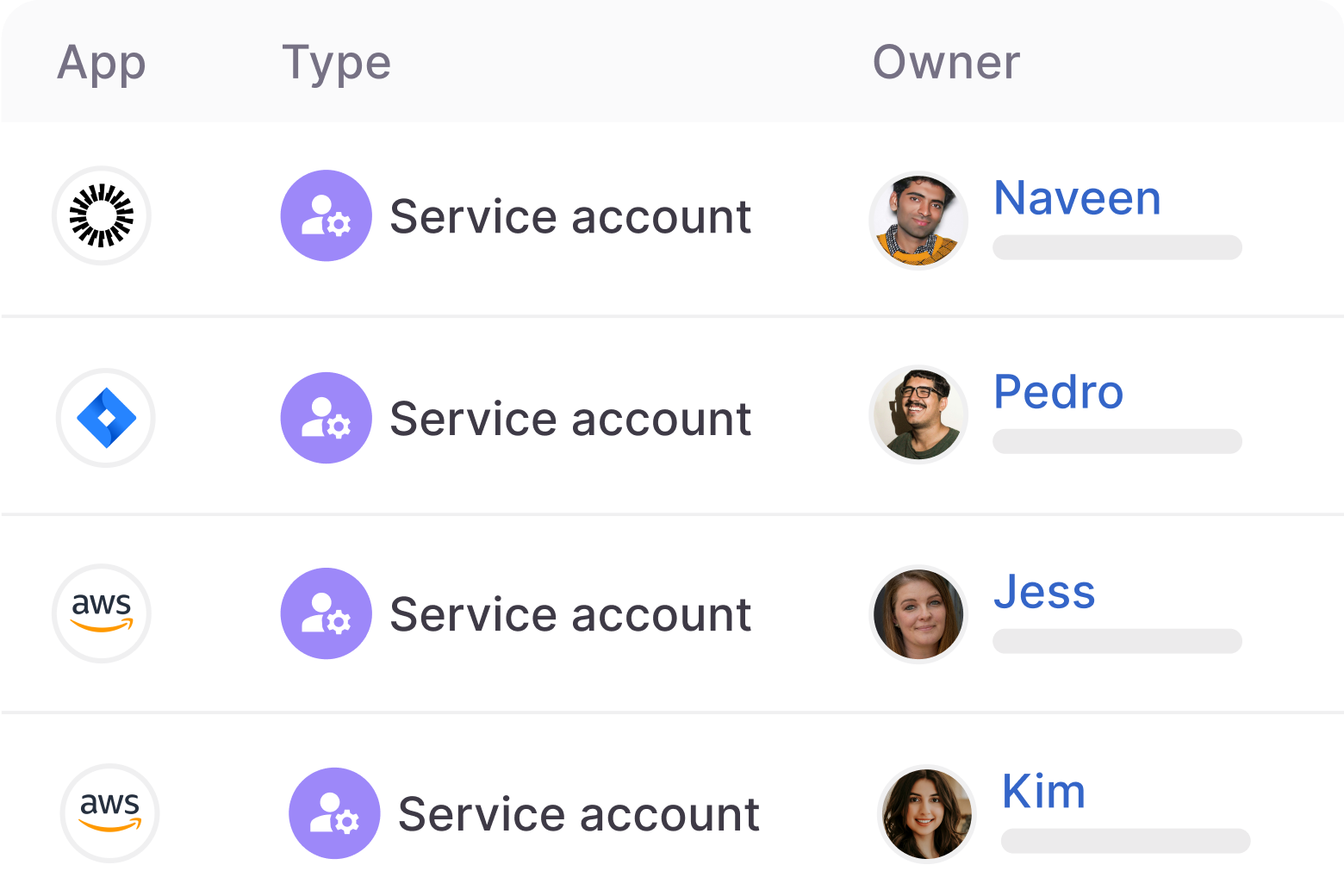Click the service account icon in Naveen's row
This screenshot has height=896, width=1344.
326,215
